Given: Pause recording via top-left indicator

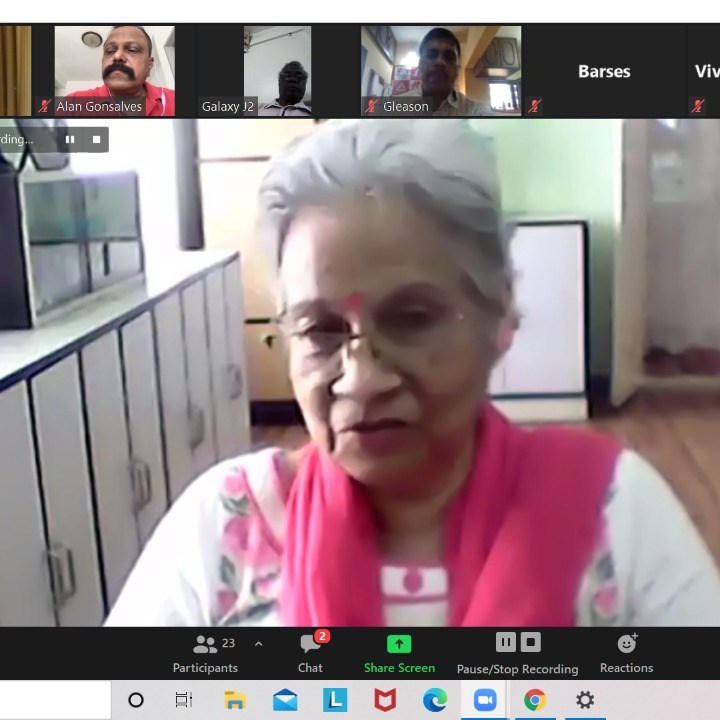Looking at the screenshot, I should (70, 140).
